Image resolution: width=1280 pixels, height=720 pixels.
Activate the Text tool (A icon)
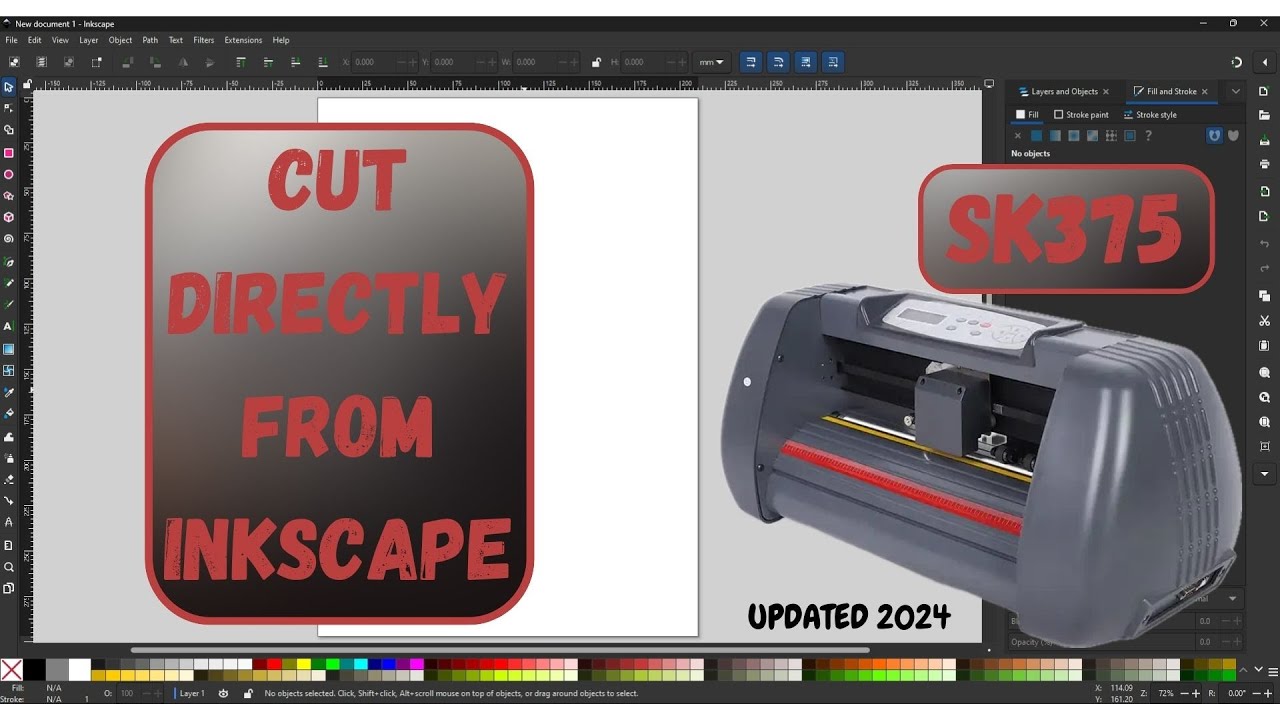pos(9,326)
